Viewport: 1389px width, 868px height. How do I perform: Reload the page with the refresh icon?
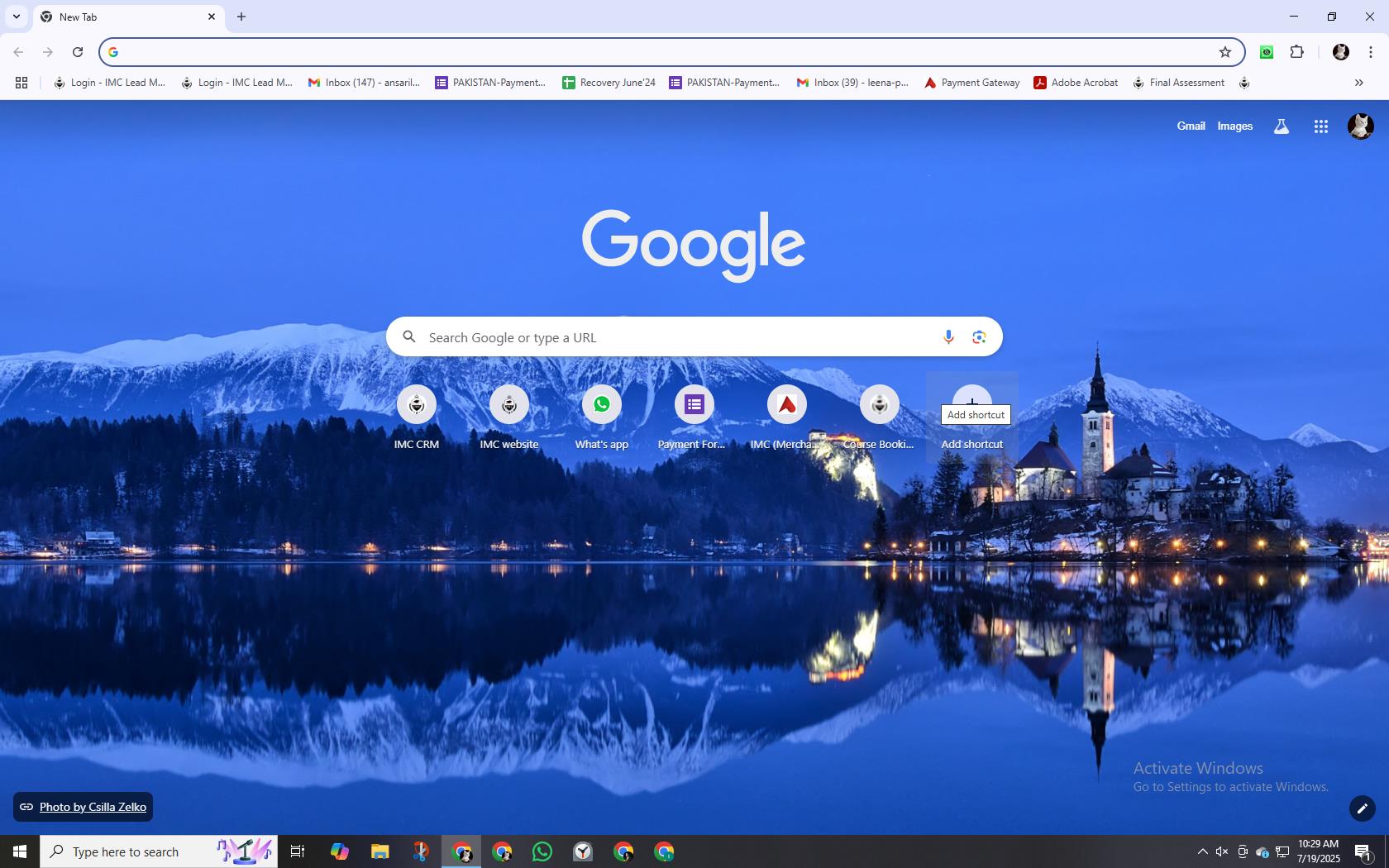[78, 52]
